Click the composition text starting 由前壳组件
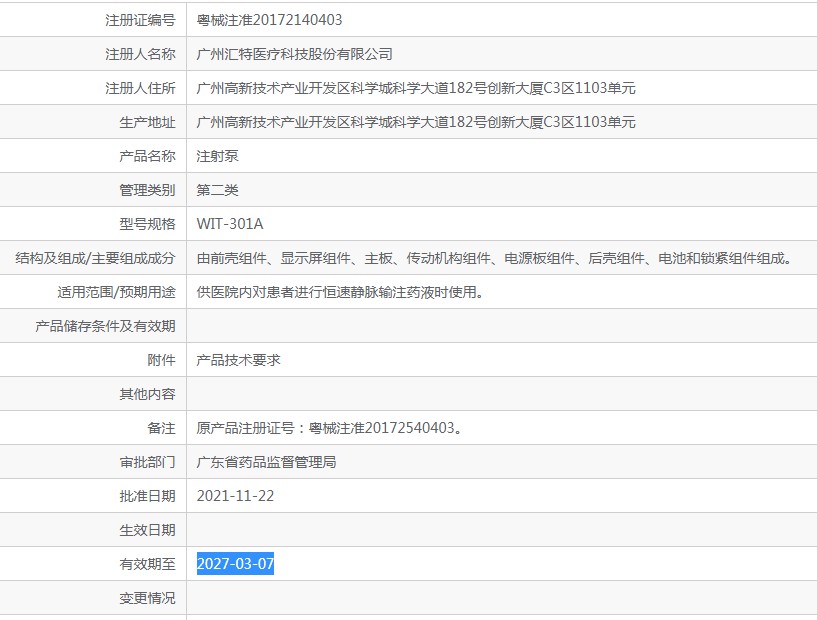 [x=495, y=258]
